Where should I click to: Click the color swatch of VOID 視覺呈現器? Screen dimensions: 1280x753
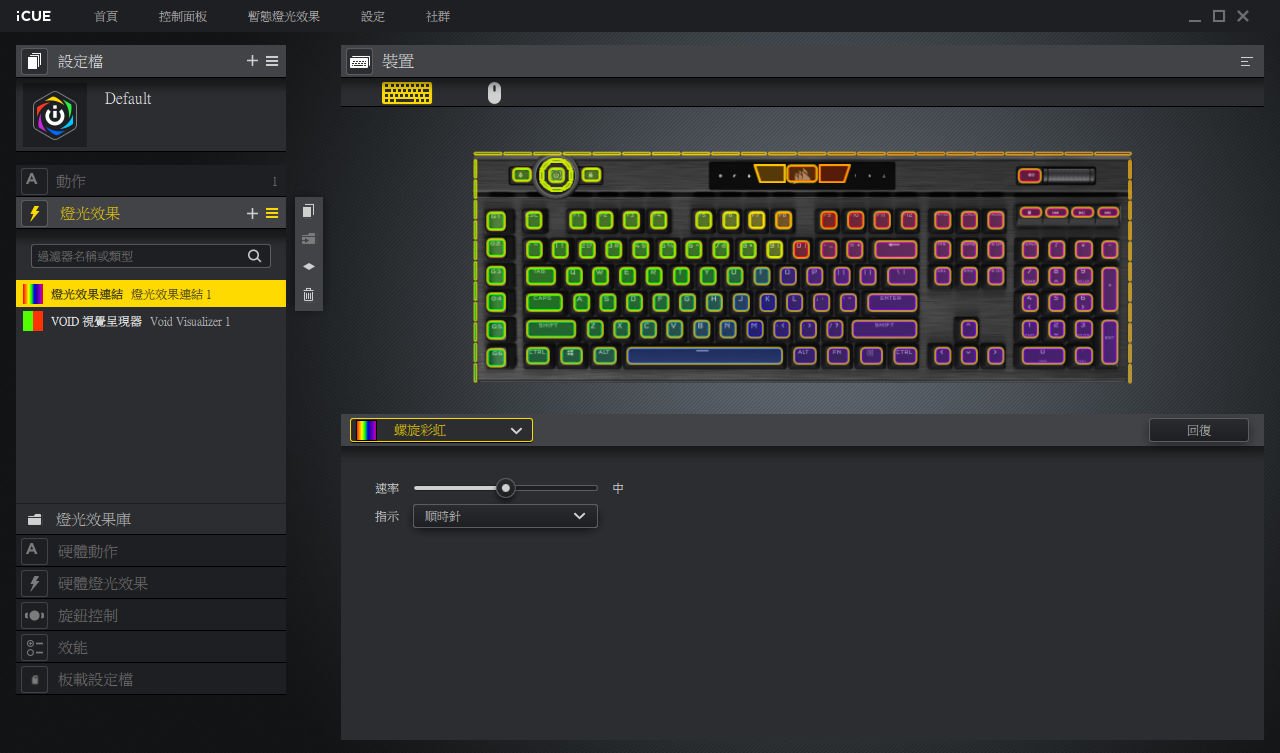[33, 321]
